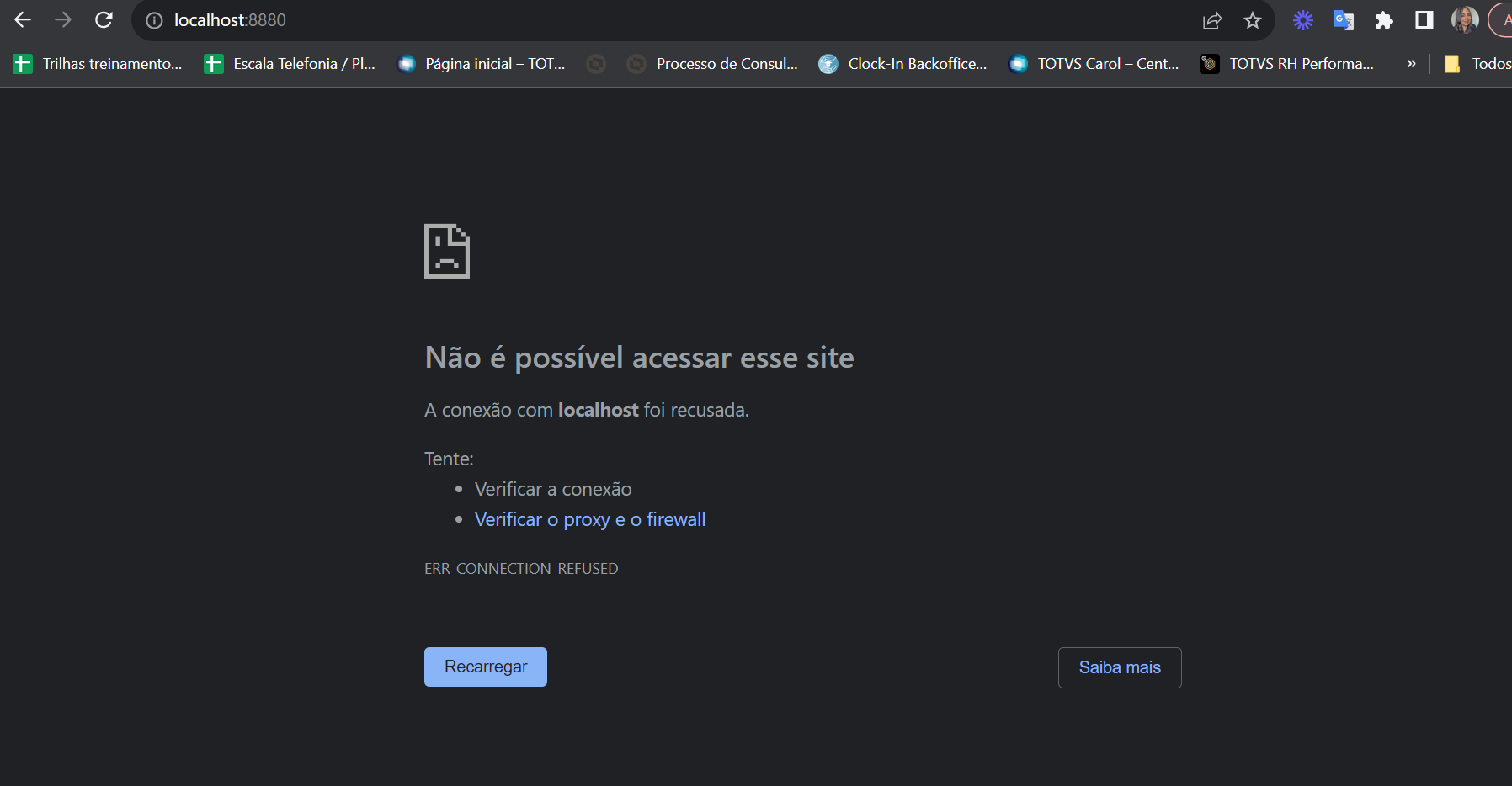Click the purple extension icon in toolbar
This screenshot has width=1512, height=786.
(1302, 20)
